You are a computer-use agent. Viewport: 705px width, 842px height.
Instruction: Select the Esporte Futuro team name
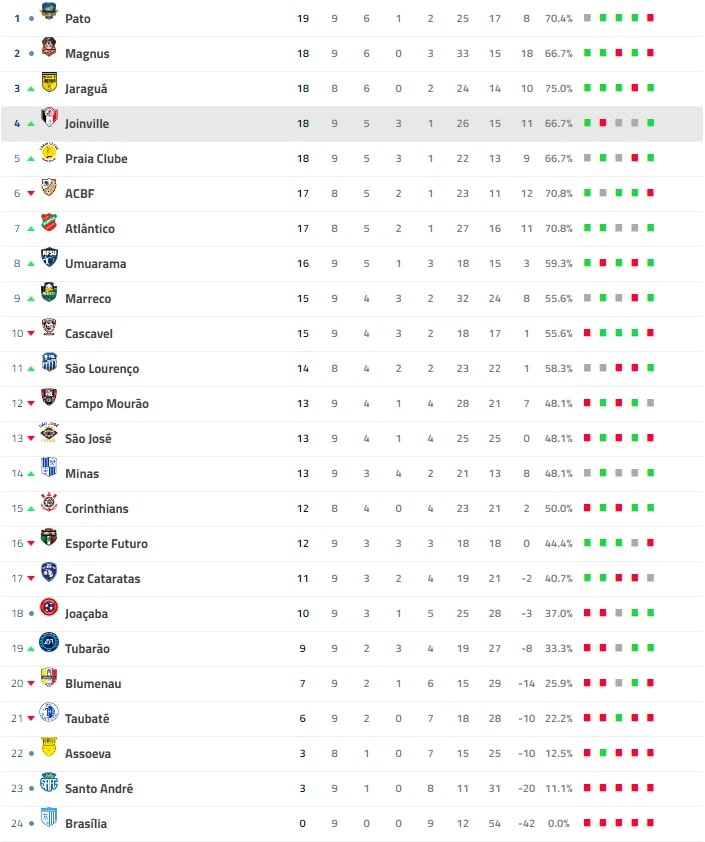point(106,544)
